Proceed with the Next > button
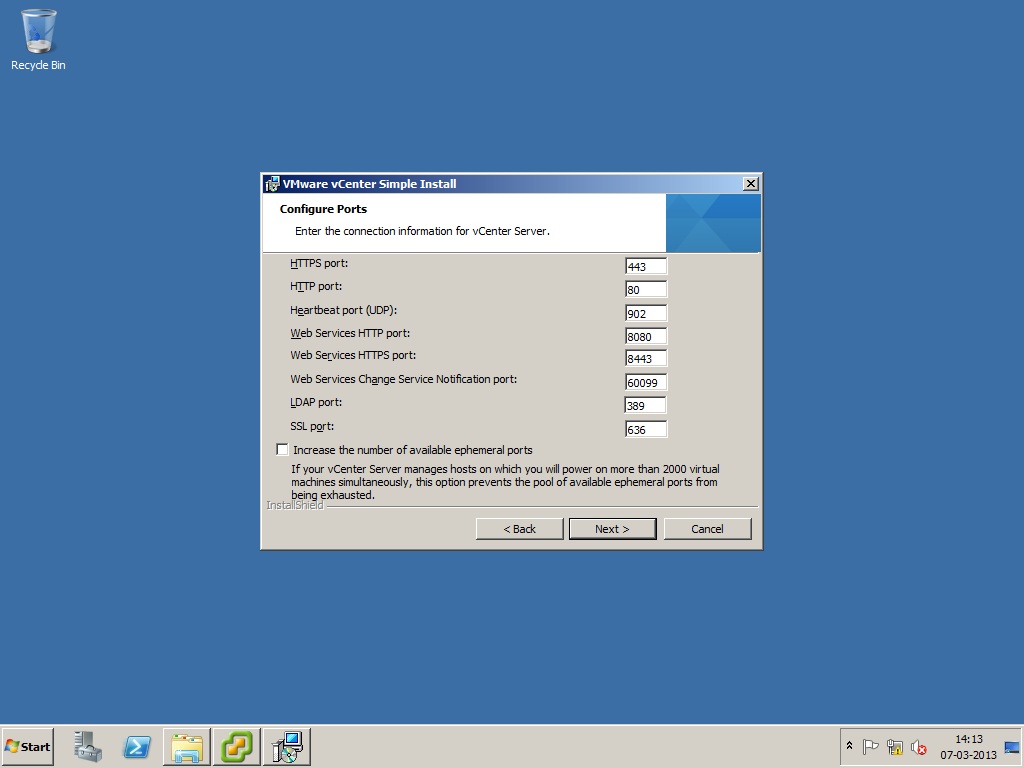 pos(613,529)
